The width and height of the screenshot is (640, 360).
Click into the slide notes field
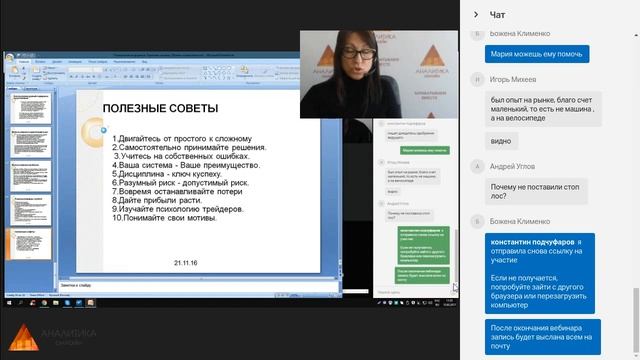click(x=198, y=286)
